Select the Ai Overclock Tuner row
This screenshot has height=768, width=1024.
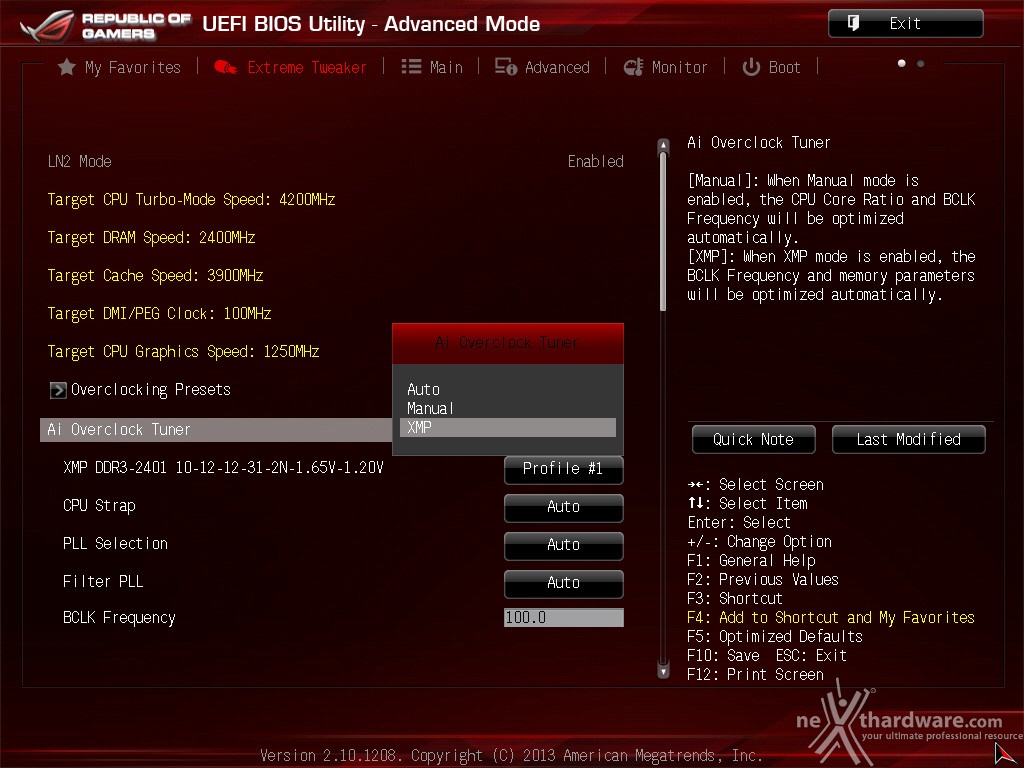pyautogui.click(x=216, y=430)
